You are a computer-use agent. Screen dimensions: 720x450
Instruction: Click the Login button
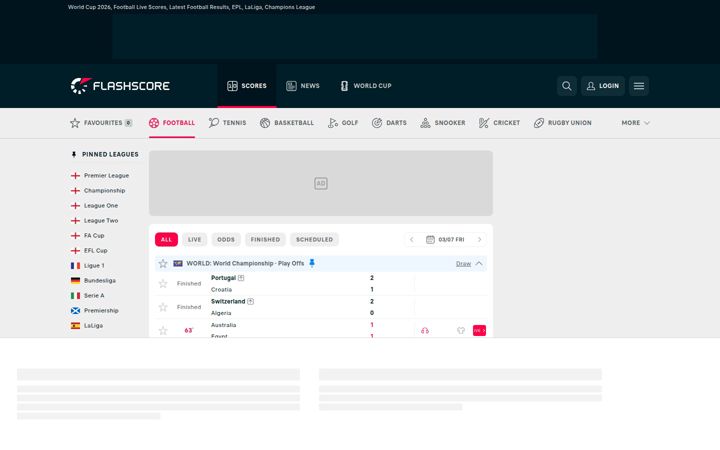(x=602, y=86)
